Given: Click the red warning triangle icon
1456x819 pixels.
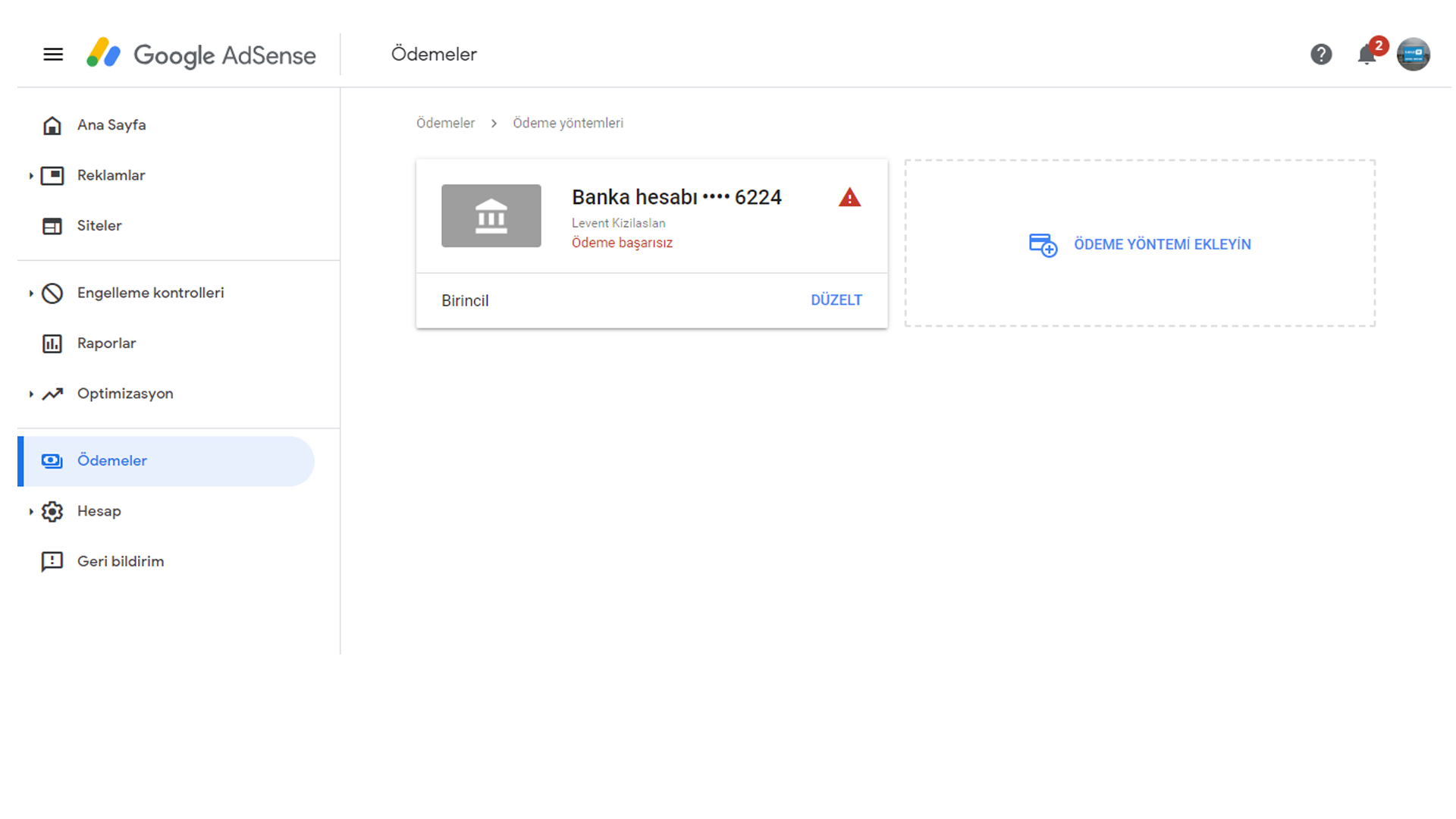Looking at the screenshot, I should (x=849, y=198).
